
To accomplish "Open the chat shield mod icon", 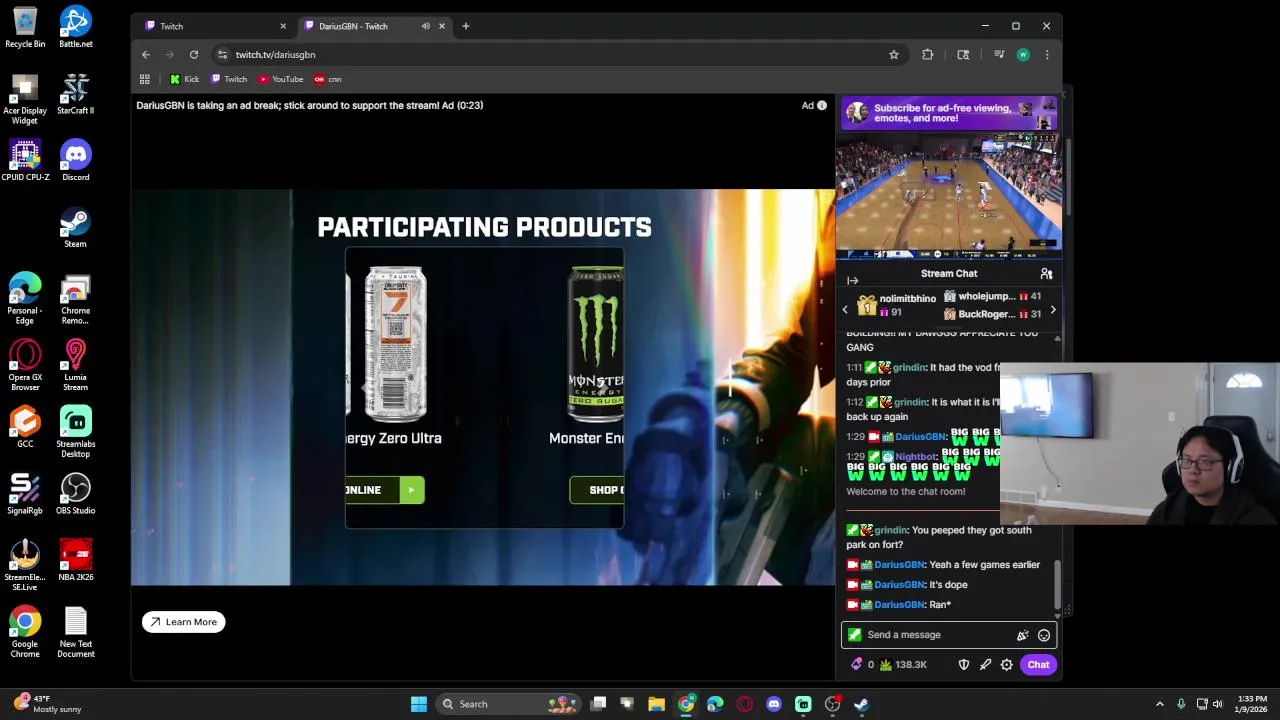I will point(964,665).
